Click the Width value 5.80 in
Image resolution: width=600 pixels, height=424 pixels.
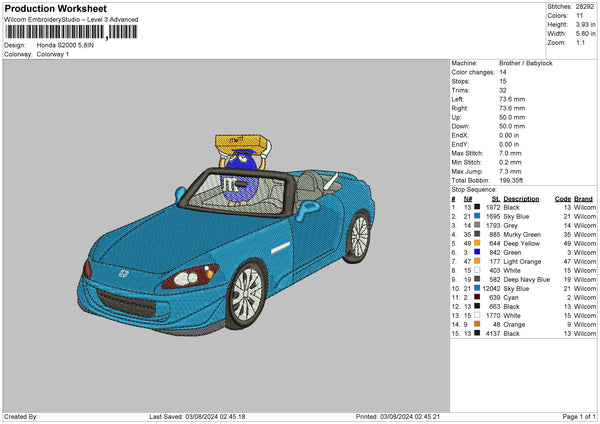pyautogui.click(x=585, y=34)
